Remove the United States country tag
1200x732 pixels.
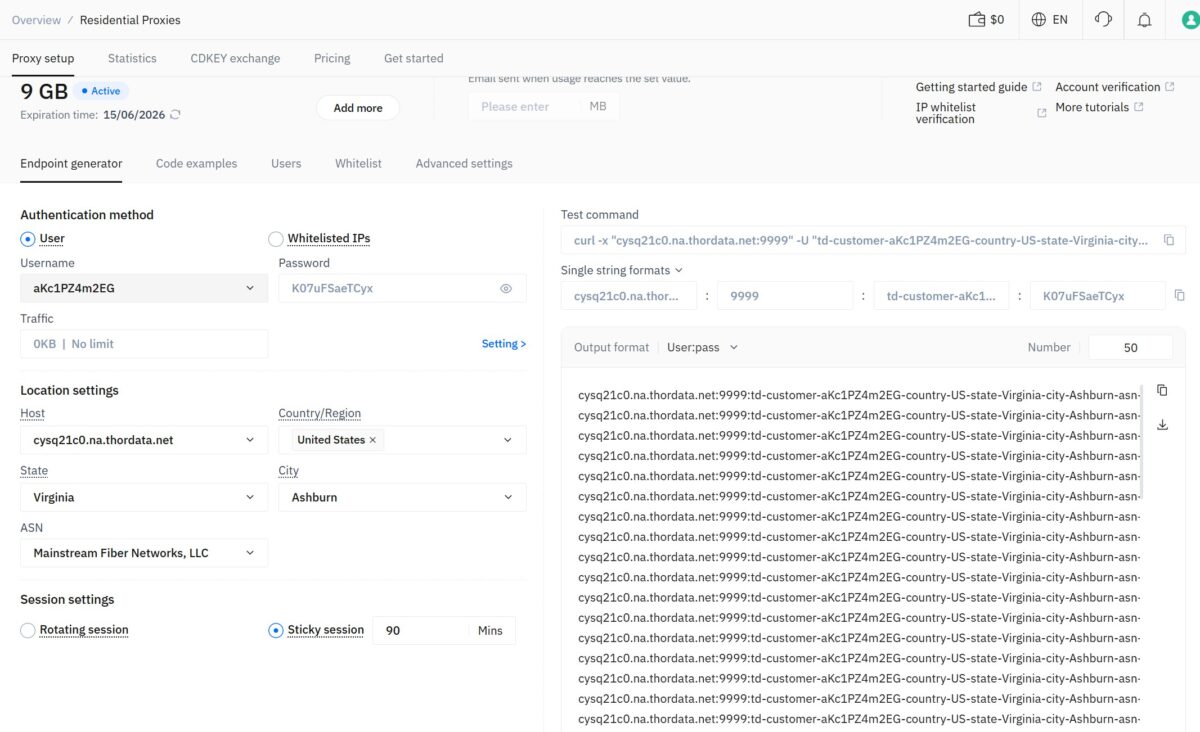click(373, 440)
